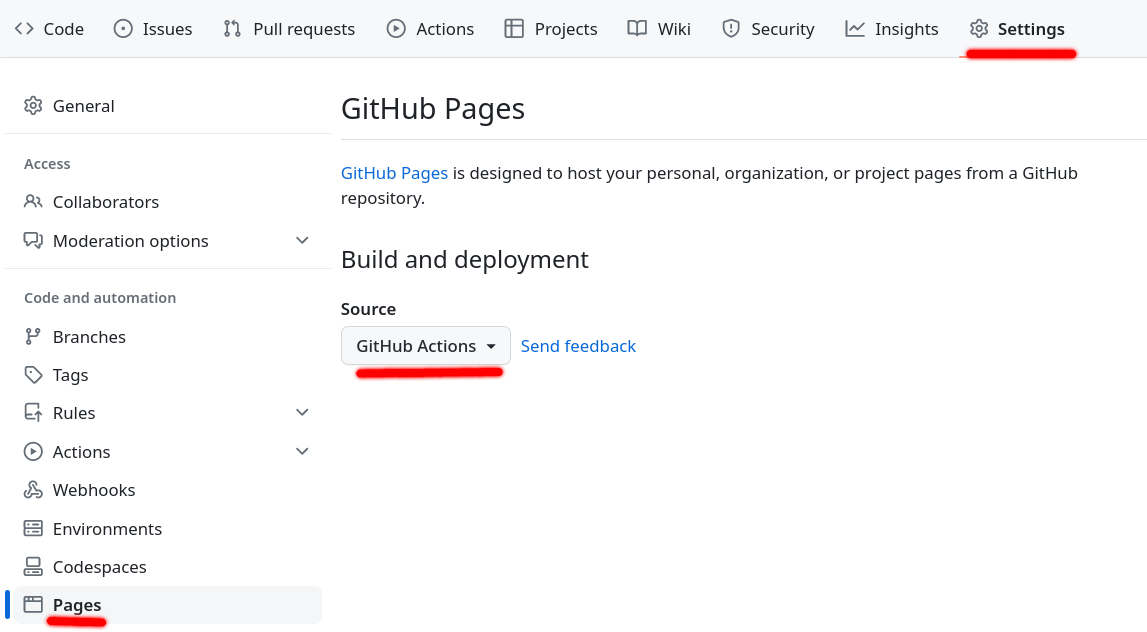Click the play icon beside sidebar Actions
Viewport: 1147px width, 632px height.
[x=33, y=451]
